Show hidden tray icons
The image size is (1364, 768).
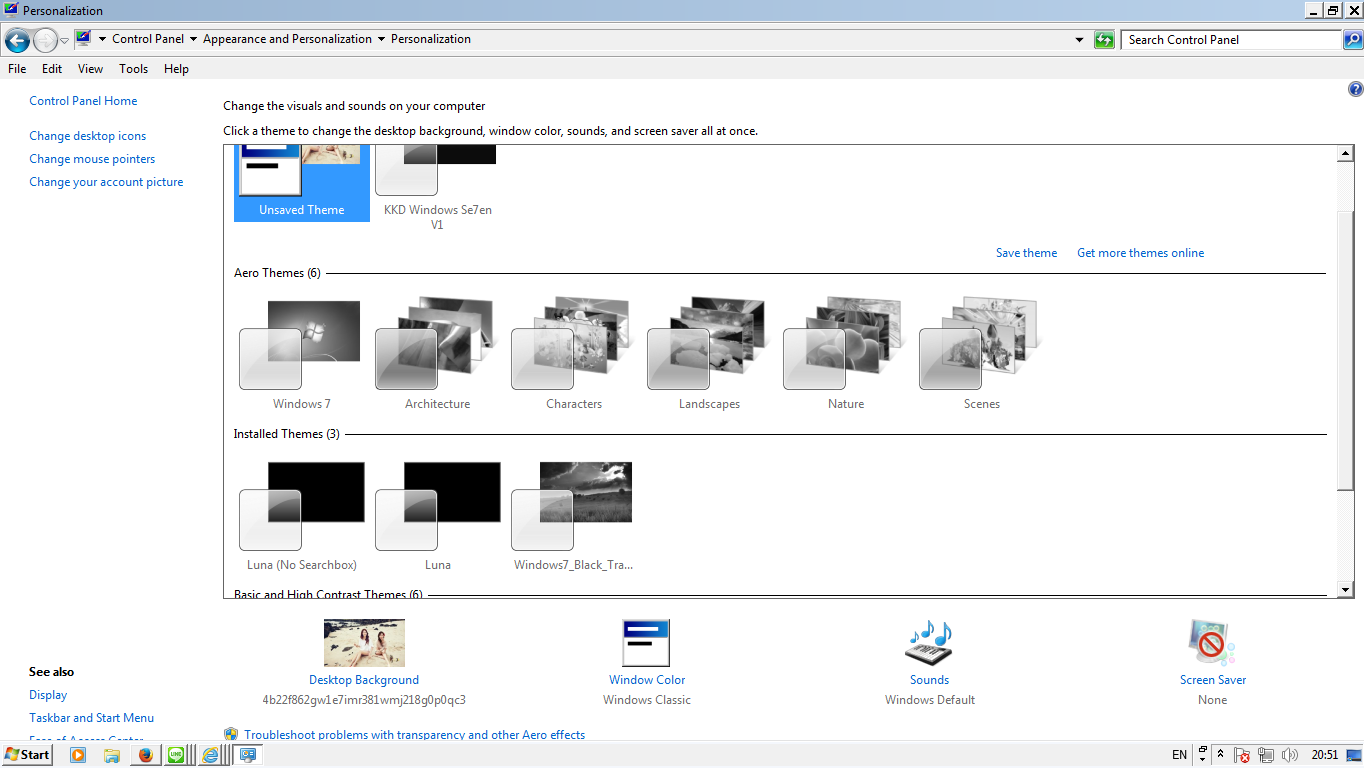point(1222,755)
